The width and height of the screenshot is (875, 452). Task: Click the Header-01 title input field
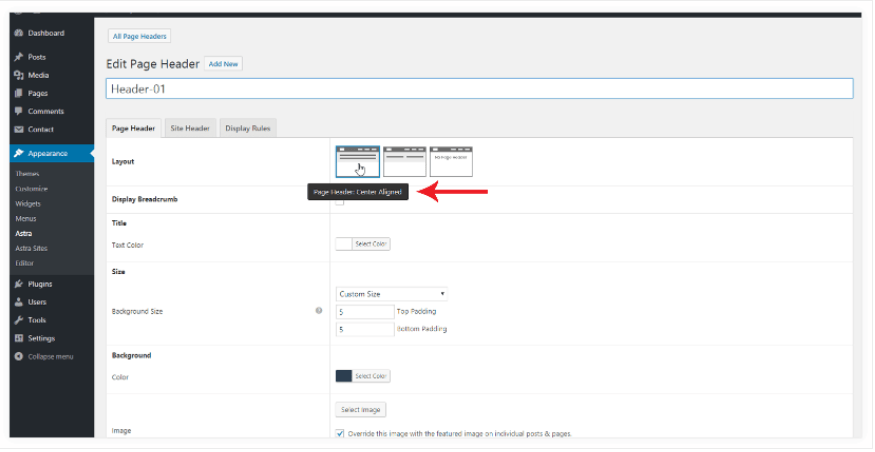(479, 89)
